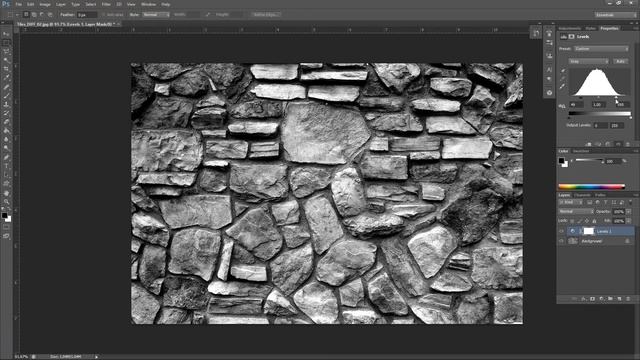
Task: Select the Brush tool
Action: coord(6,95)
